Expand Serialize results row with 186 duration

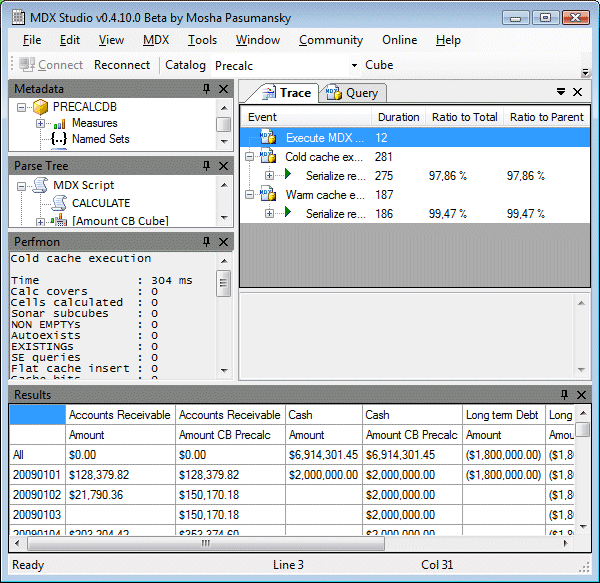click(269, 213)
